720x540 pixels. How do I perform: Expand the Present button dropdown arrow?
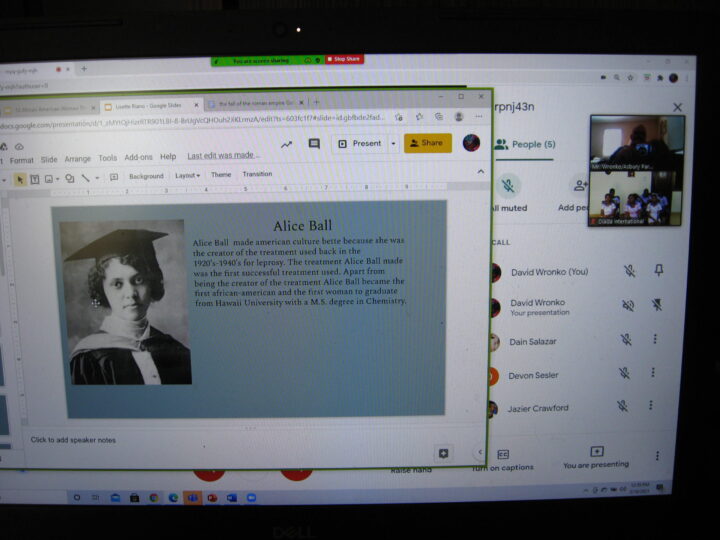[393, 144]
